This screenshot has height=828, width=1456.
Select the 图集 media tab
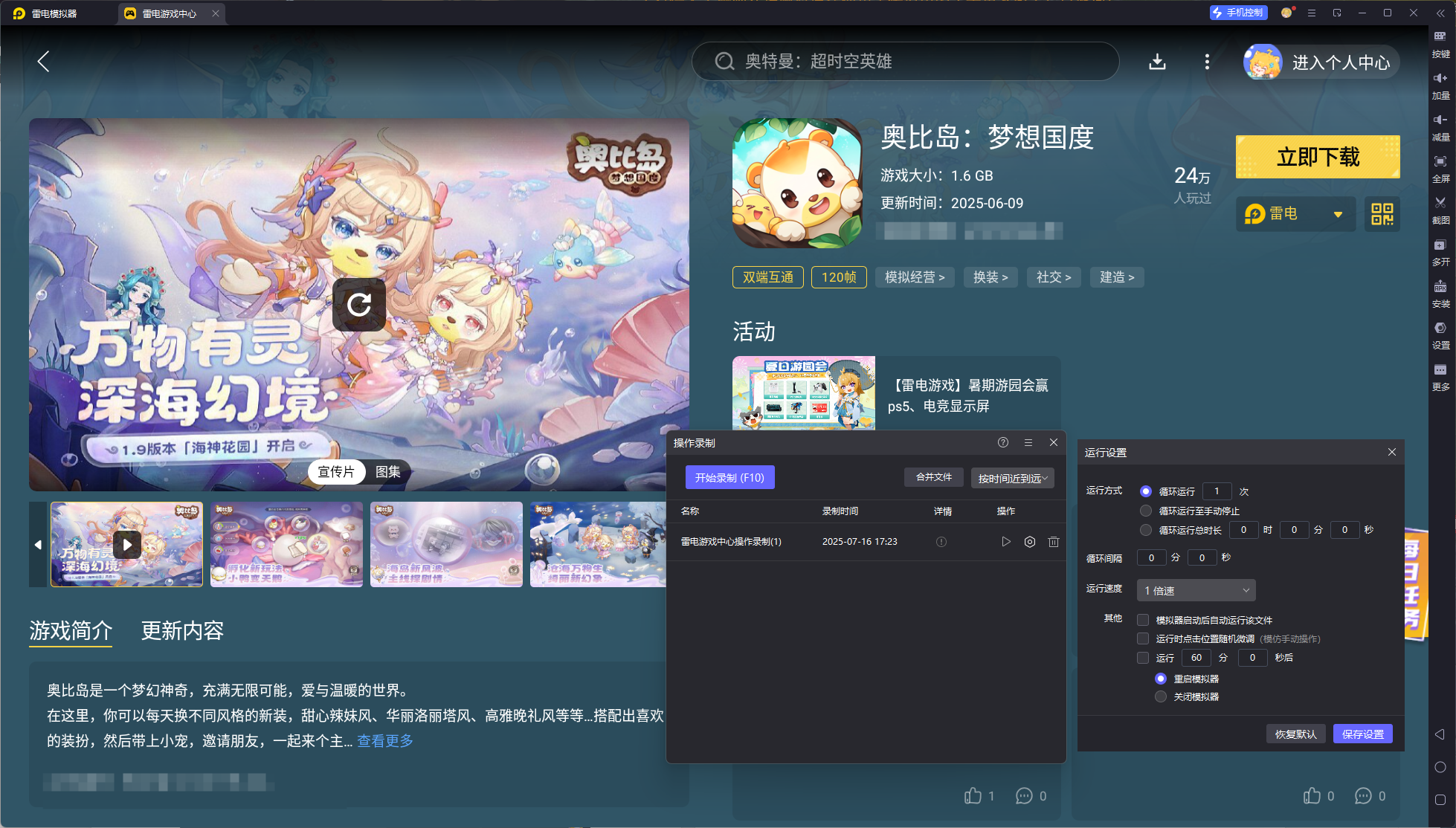coord(387,472)
